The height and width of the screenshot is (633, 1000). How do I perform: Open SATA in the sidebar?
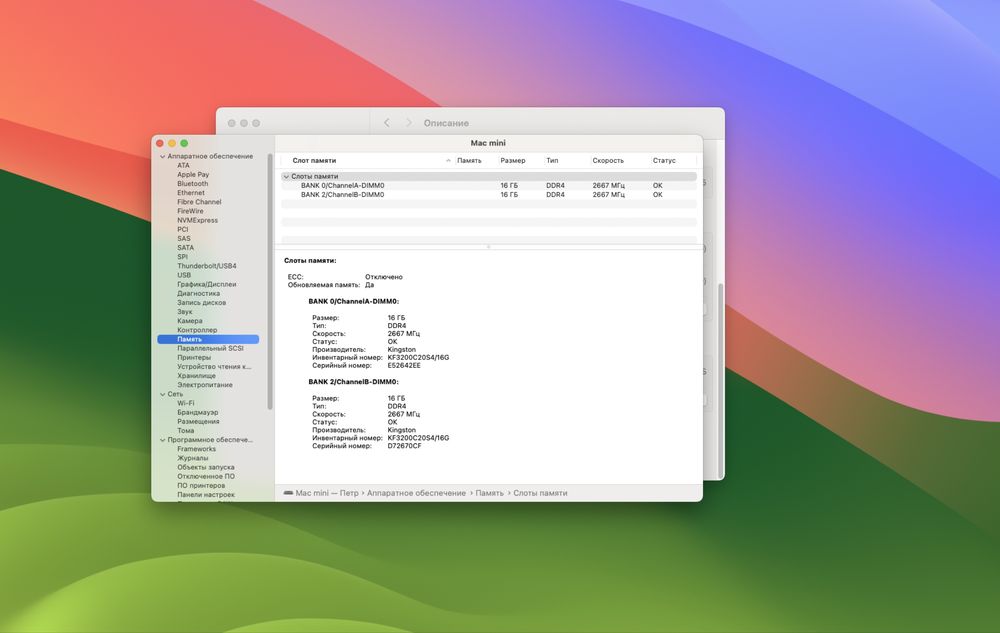coord(186,247)
